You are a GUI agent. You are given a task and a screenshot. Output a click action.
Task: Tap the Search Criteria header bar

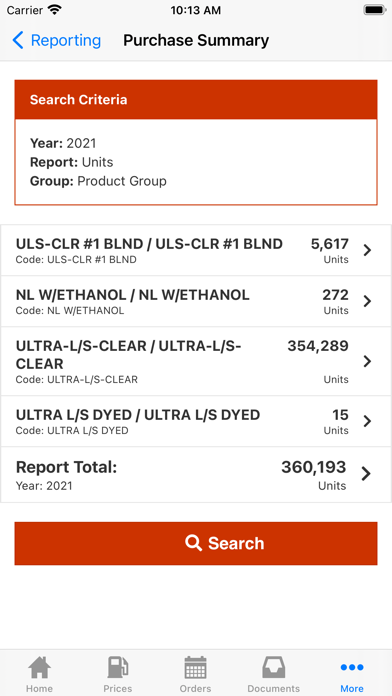[x=196, y=99]
